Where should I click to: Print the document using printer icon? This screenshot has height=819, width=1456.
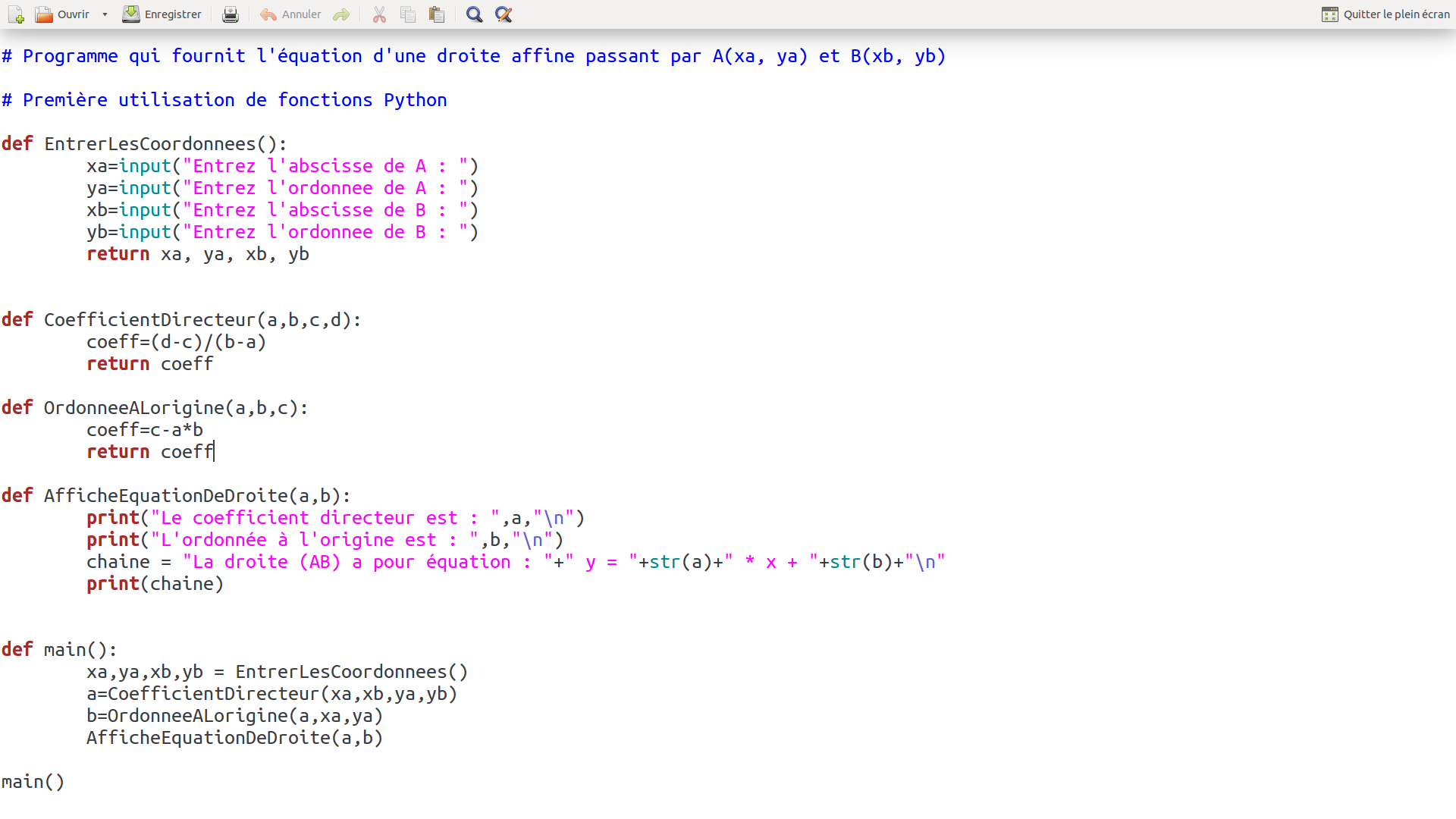(231, 14)
